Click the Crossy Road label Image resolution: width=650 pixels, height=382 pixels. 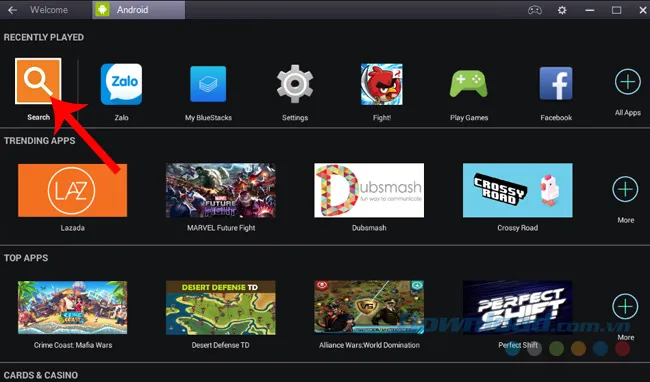click(517, 228)
